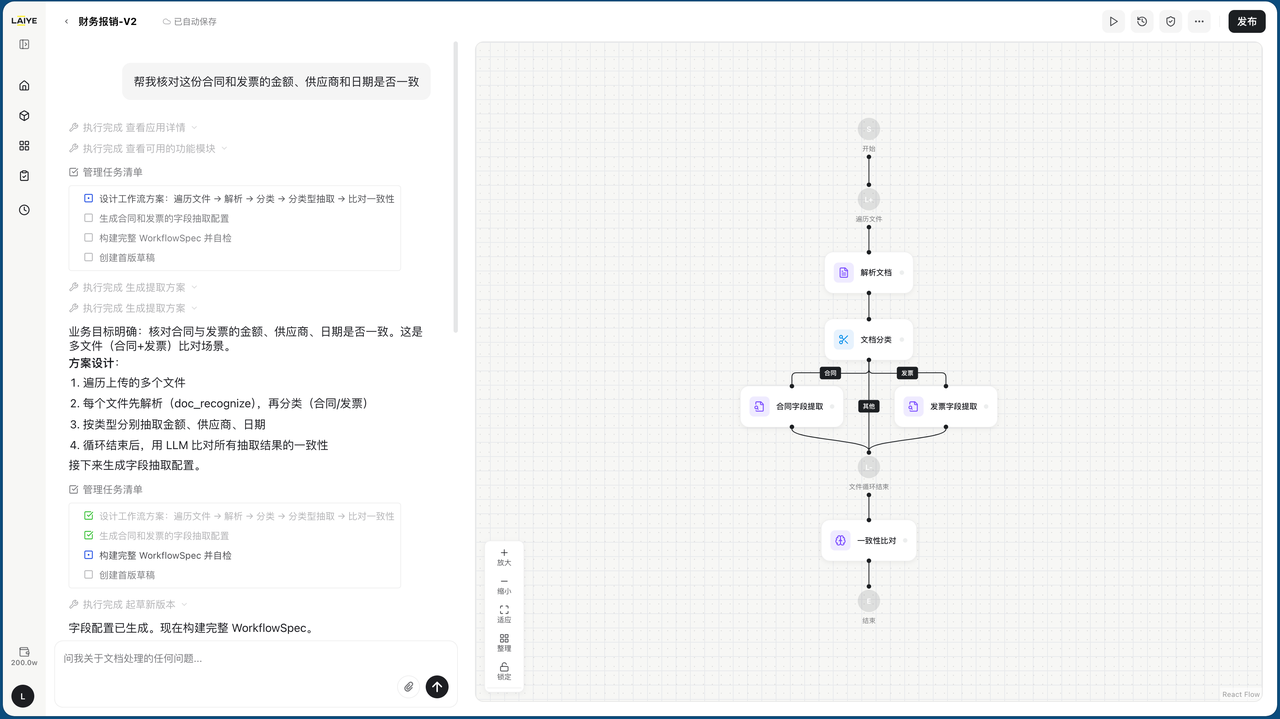The width and height of the screenshot is (1280, 719).
Task: Open the cube icon in sidebar
Action: click(x=24, y=115)
